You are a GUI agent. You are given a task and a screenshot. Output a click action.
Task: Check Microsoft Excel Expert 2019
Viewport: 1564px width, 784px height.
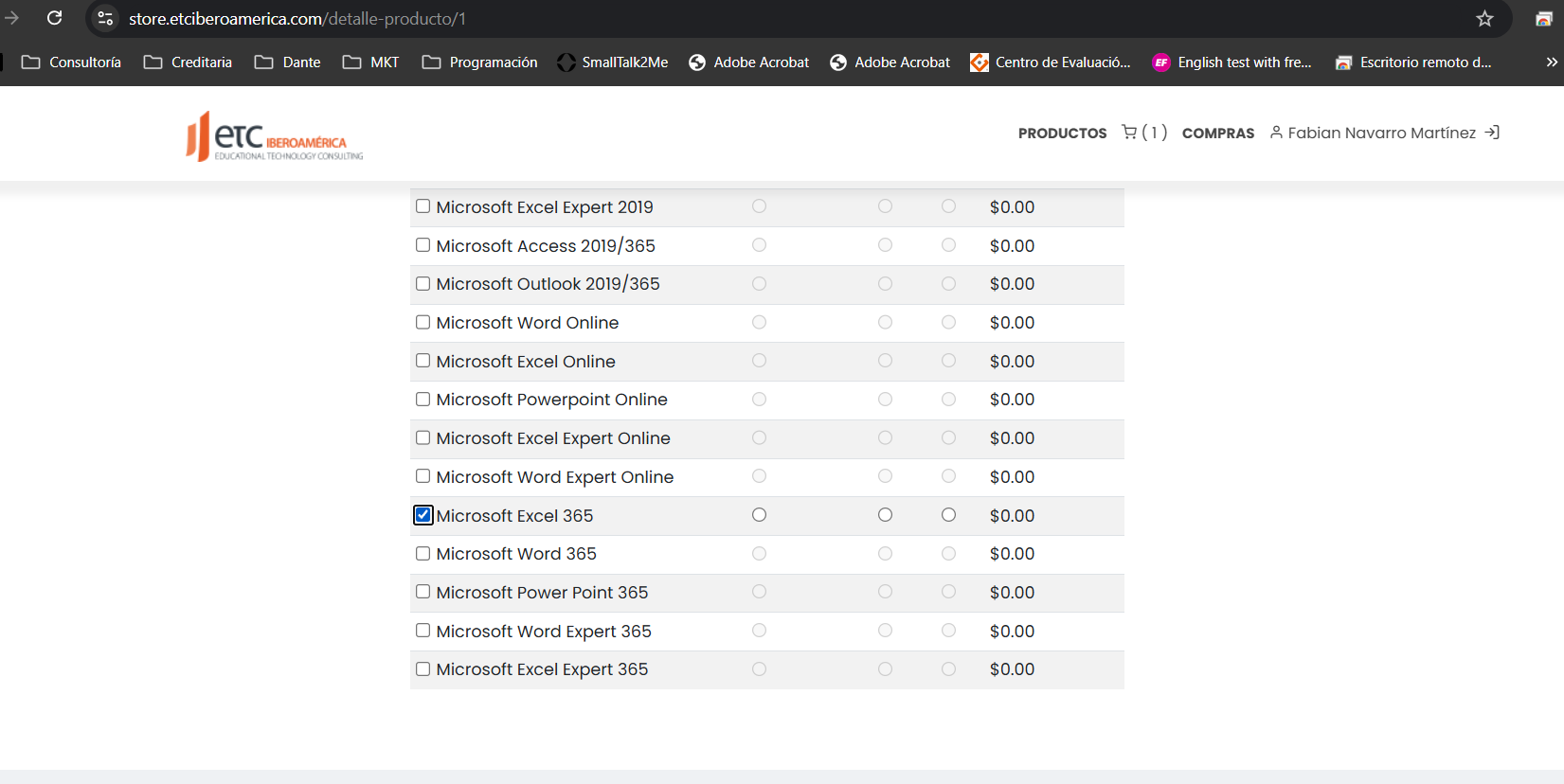pyautogui.click(x=423, y=206)
